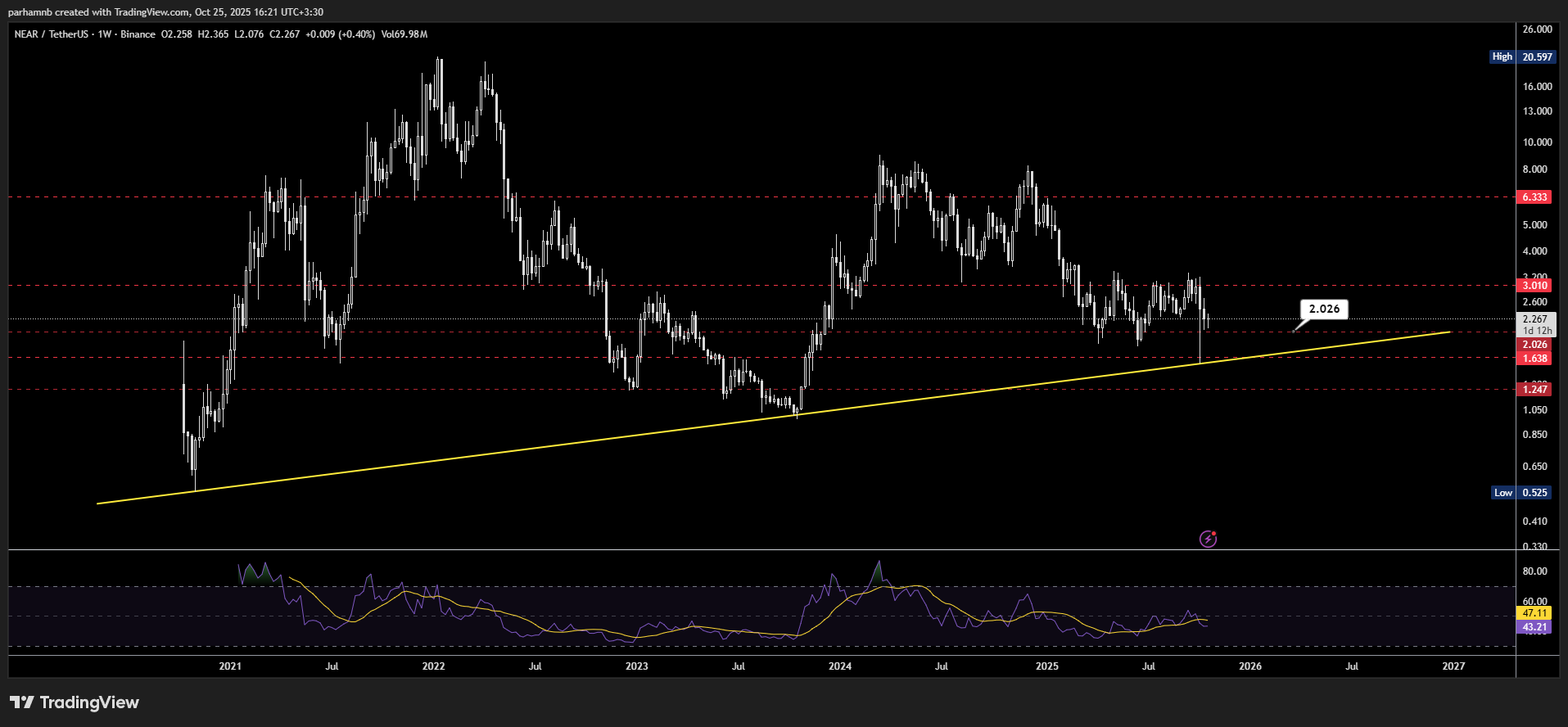Image resolution: width=1568 pixels, height=727 pixels.
Task: Click the TradingView logo at bottom left
Action: coord(75,702)
